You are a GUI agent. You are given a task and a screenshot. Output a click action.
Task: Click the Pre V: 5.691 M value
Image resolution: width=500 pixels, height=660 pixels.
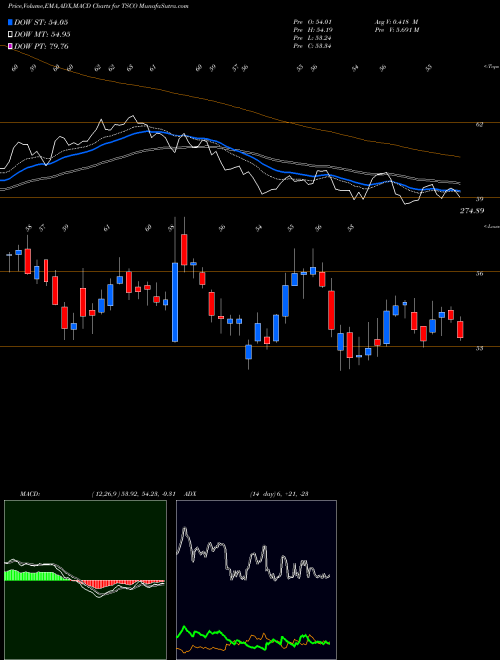coord(396,30)
